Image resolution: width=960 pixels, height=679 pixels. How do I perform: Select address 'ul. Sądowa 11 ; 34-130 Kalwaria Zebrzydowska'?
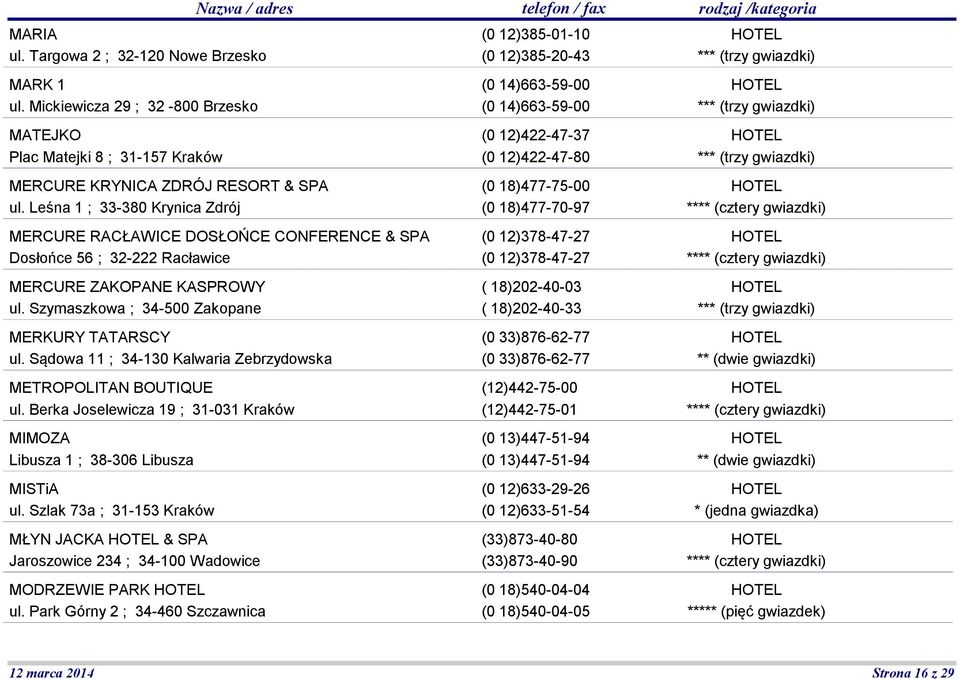(x=171, y=359)
